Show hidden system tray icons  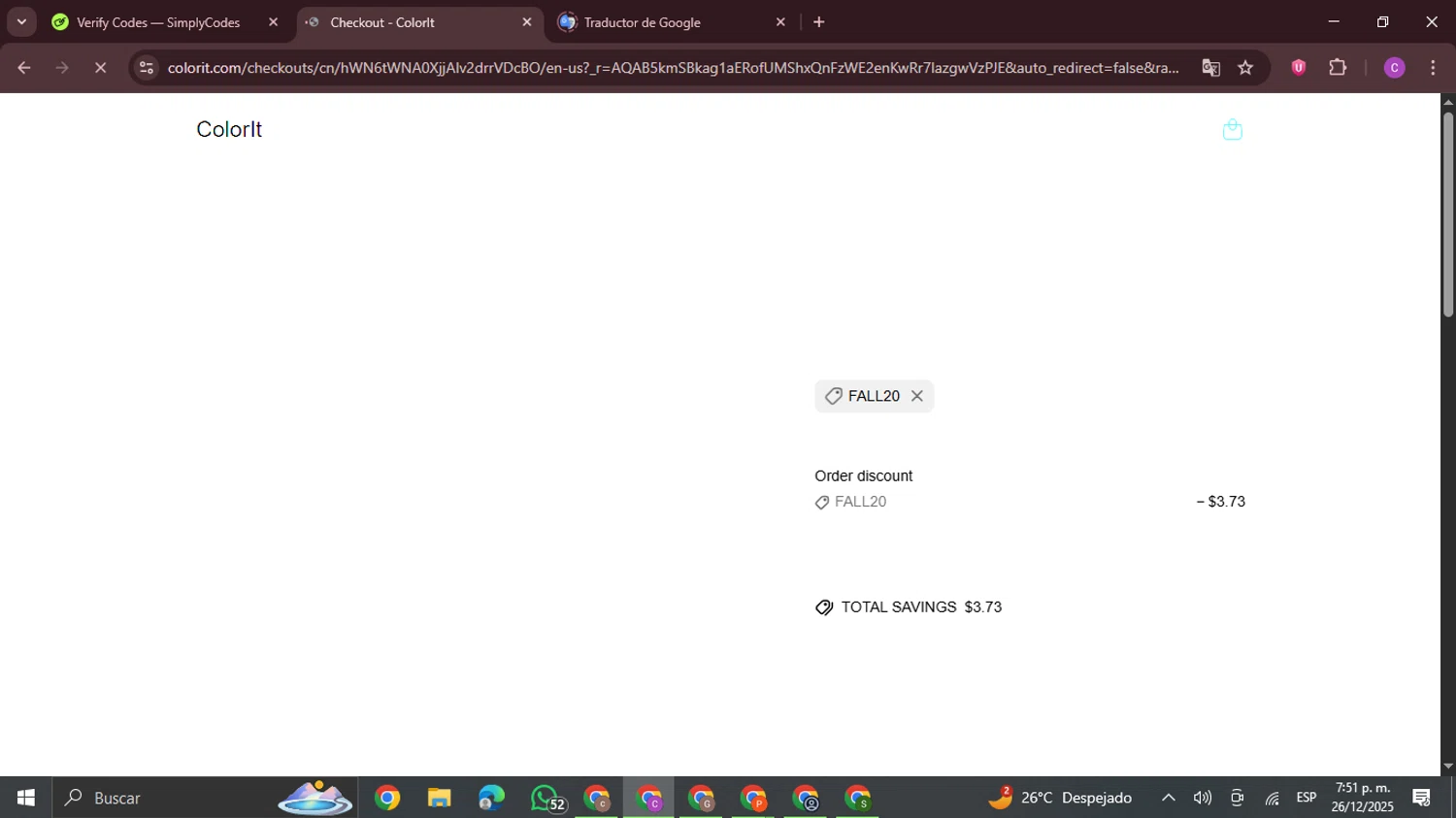click(1169, 798)
